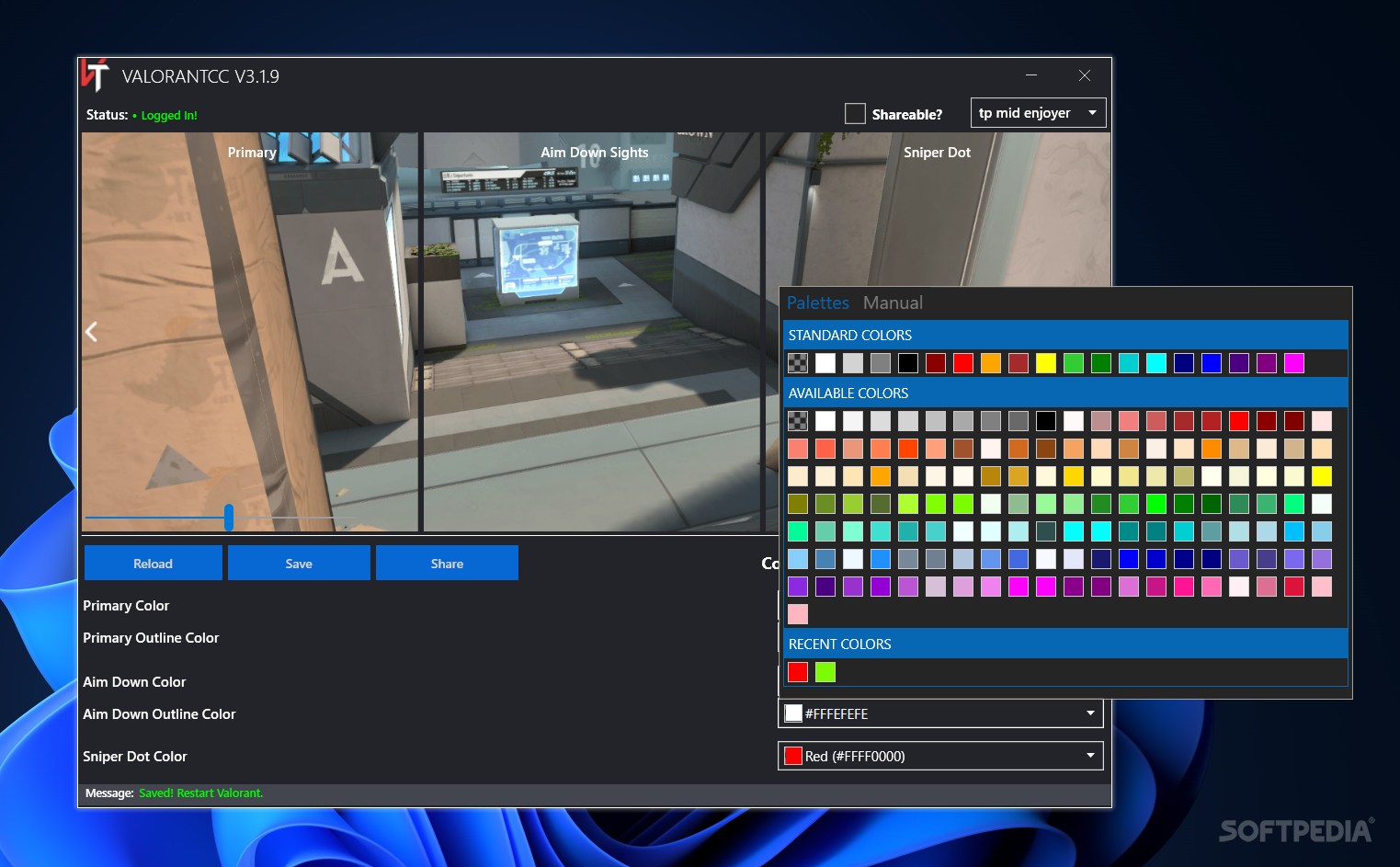Click the RECENT COLORS header

tap(1065, 644)
